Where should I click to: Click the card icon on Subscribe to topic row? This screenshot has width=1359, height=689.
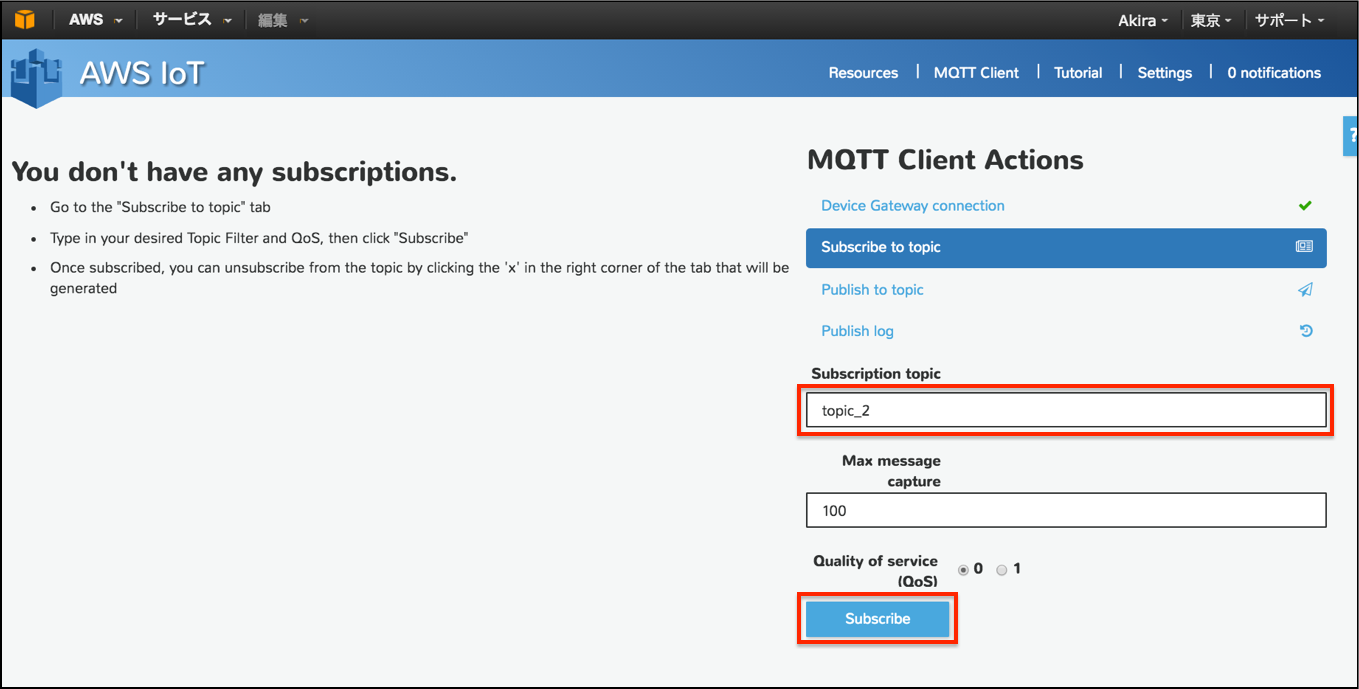[1303, 247]
